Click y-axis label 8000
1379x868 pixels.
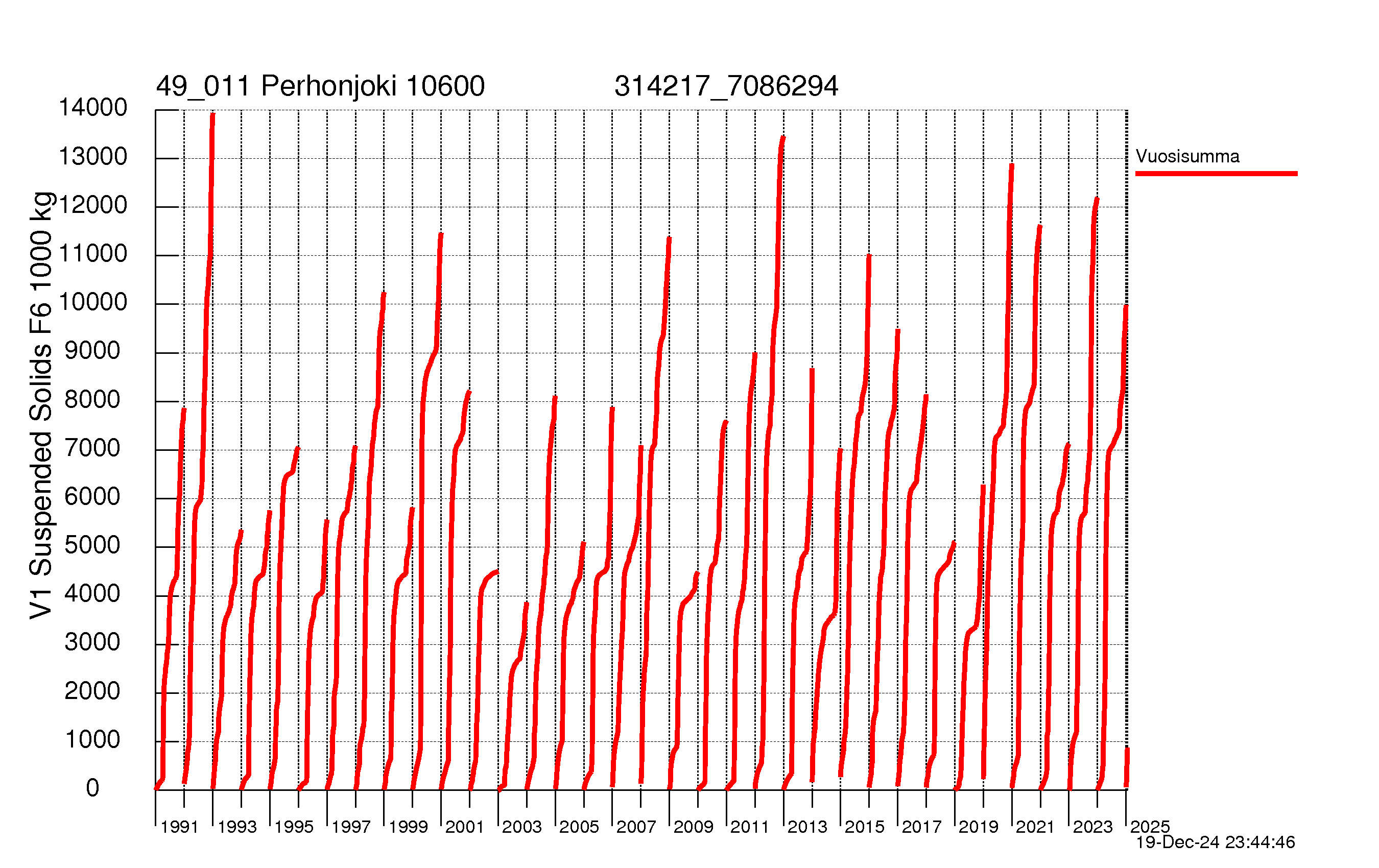(x=93, y=399)
